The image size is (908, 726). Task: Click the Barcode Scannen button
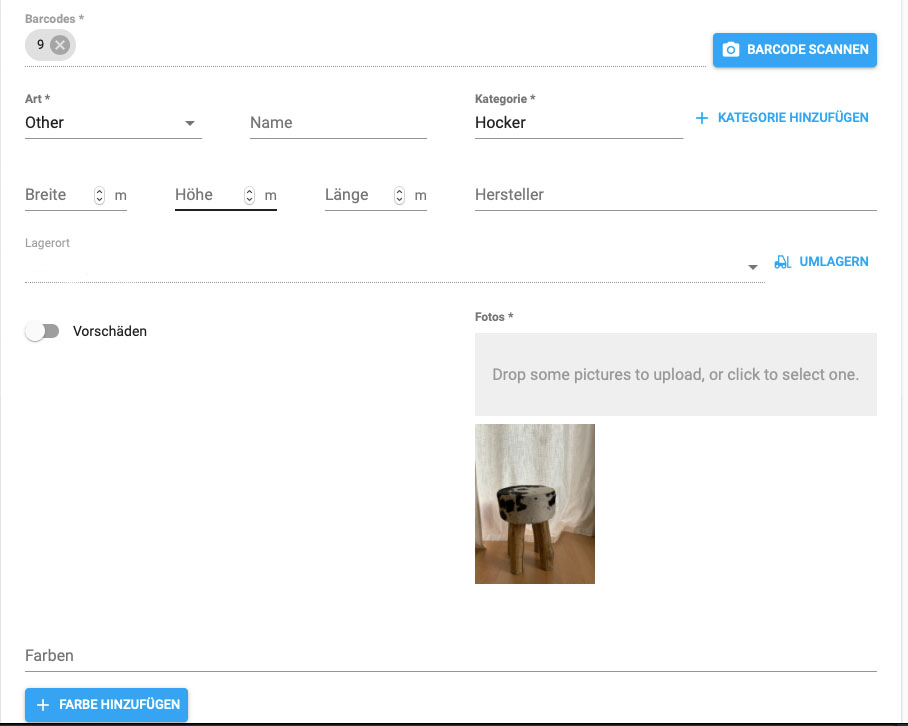(794, 50)
